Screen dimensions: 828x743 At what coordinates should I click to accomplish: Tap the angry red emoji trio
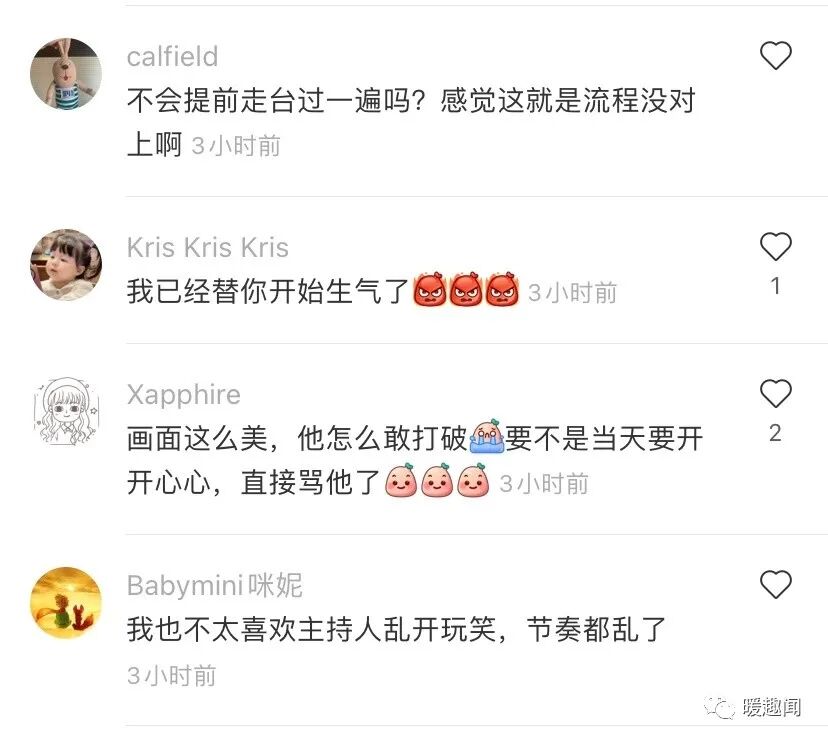click(x=465, y=289)
